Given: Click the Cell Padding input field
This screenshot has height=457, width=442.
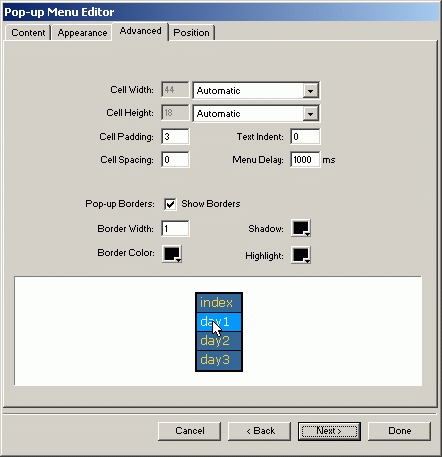Looking at the screenshot, I should [x=175, y=137].
